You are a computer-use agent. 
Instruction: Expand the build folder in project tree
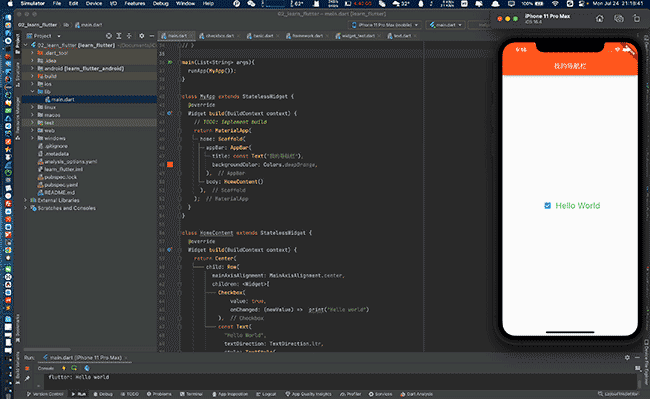pyautogui.click(x=32, y=76)
